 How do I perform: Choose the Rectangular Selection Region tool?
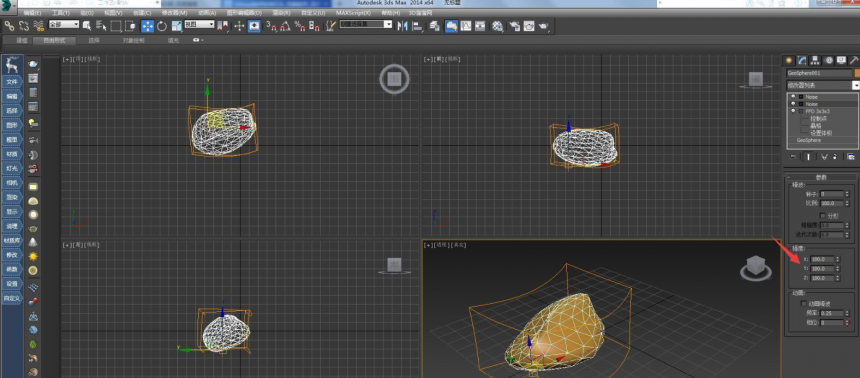tap(116, 25)
